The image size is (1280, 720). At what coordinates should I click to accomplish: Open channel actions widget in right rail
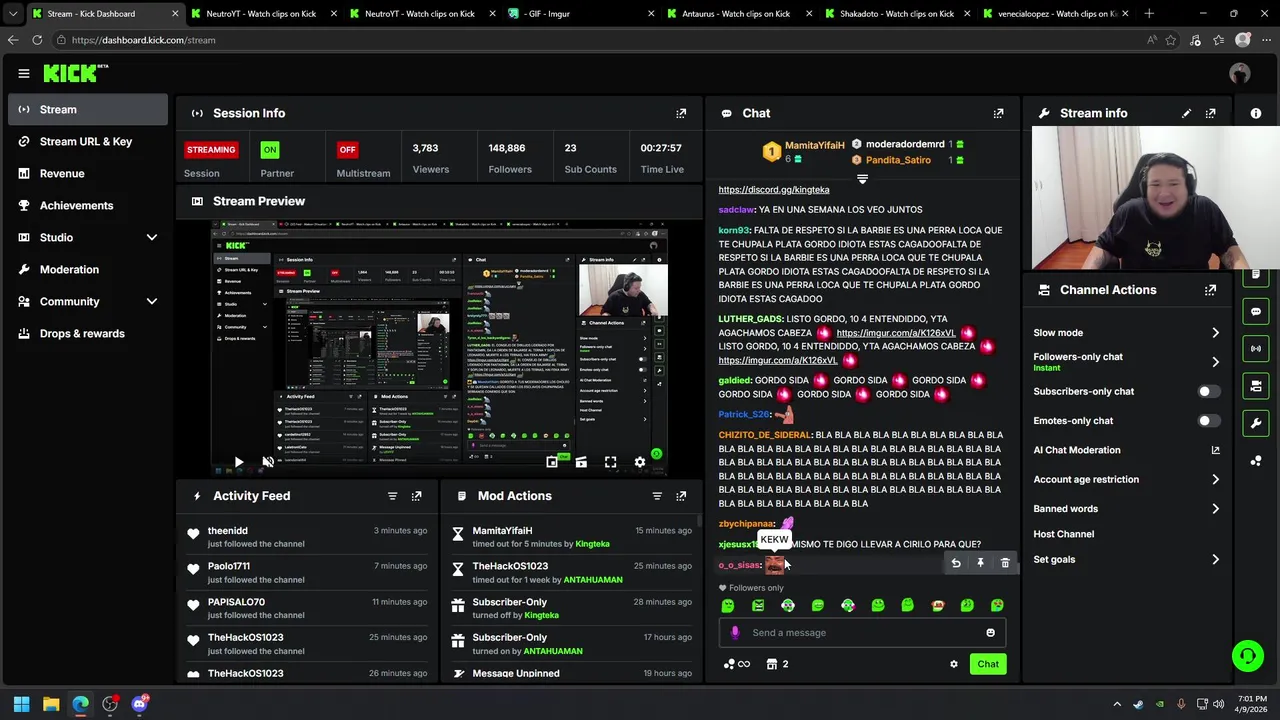(x=1256, y=386)
